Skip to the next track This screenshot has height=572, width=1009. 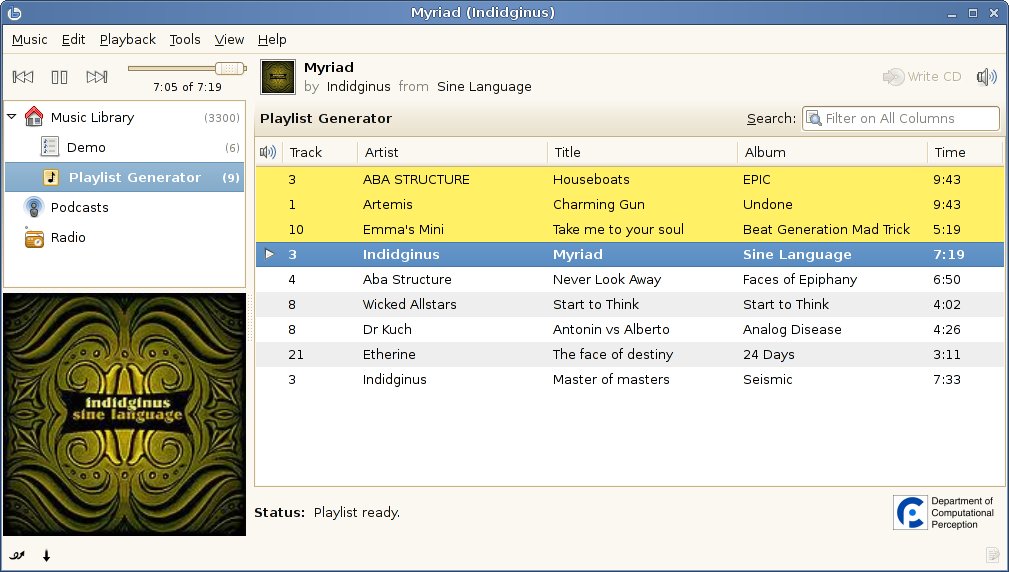tap(97, 77)
